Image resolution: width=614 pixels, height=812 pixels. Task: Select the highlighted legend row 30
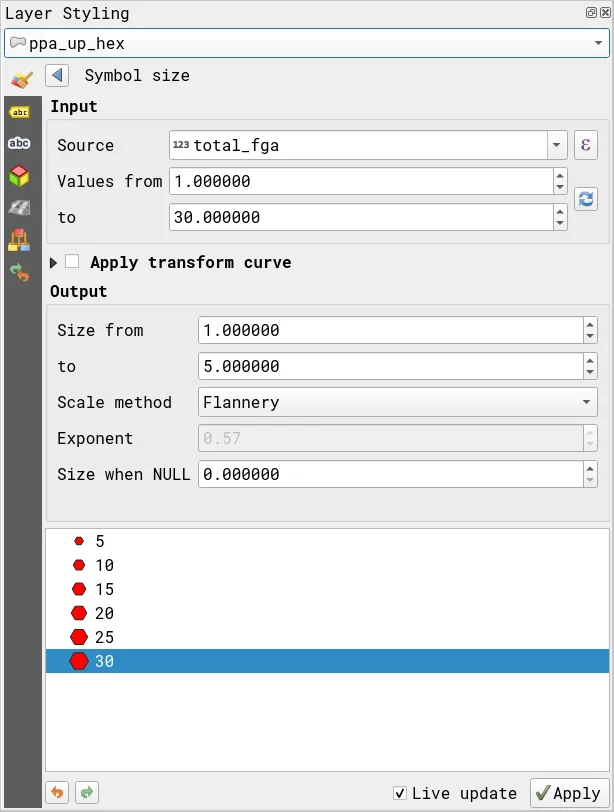click(327, 661)
